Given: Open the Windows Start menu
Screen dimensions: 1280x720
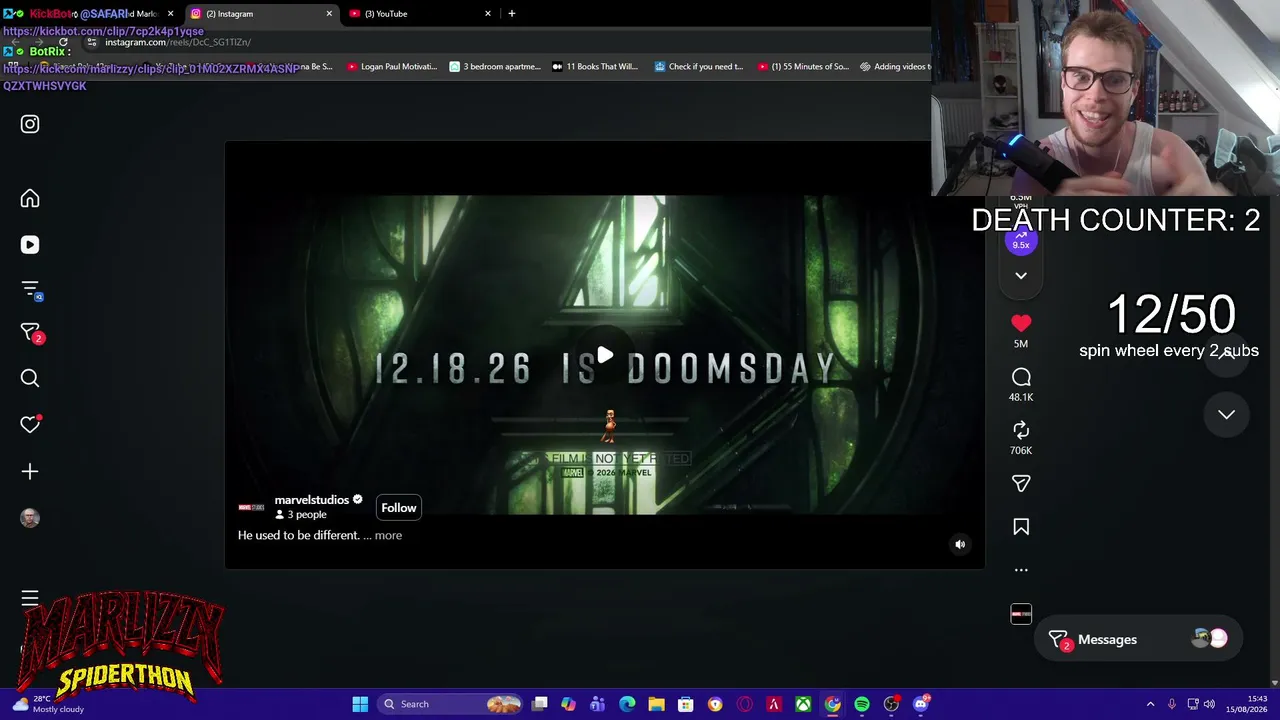Looking at the screenshot, I should coord(360,704).
